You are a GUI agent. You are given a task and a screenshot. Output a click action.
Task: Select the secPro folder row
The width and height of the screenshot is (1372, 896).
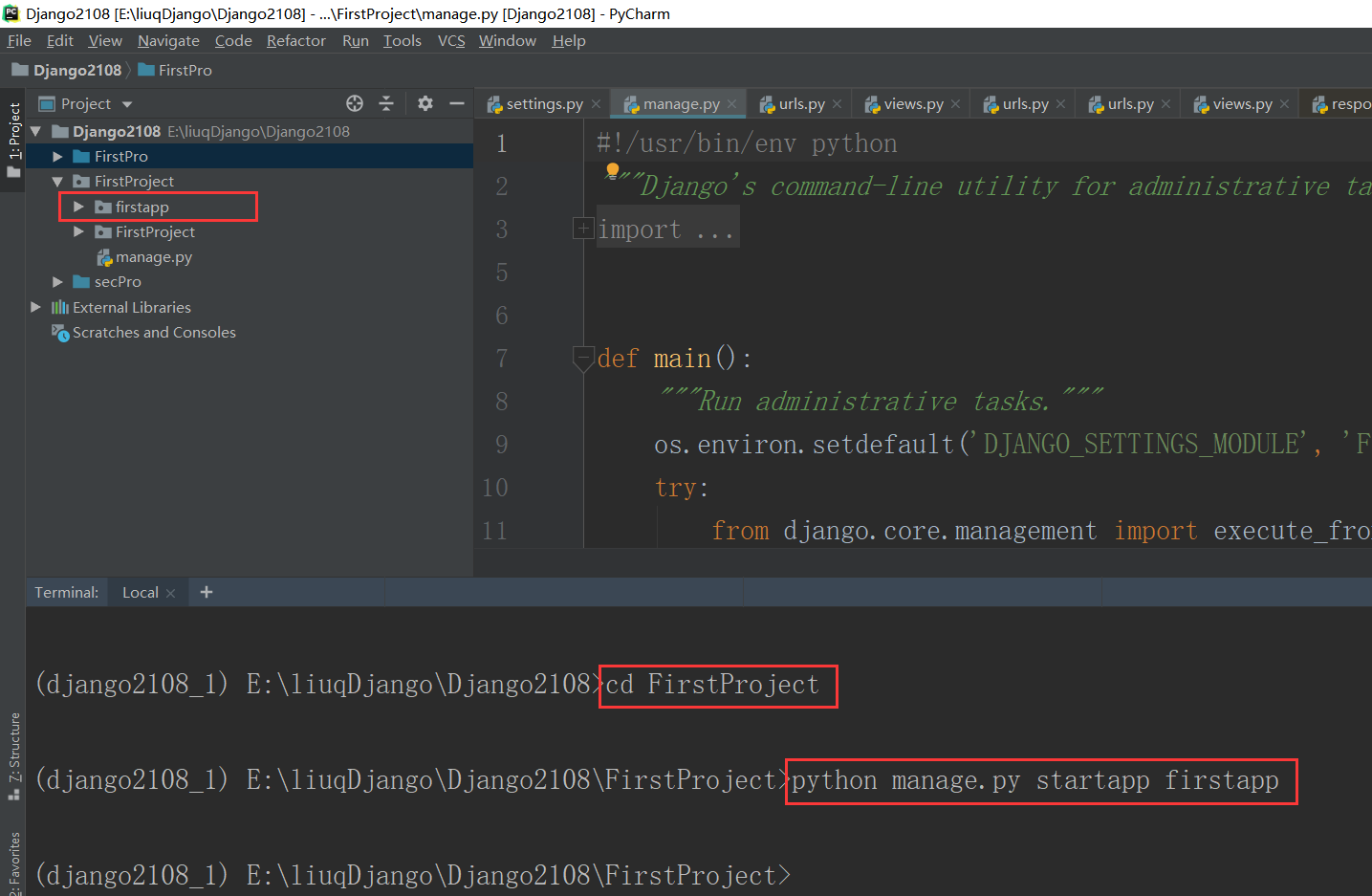pos(250,282)
